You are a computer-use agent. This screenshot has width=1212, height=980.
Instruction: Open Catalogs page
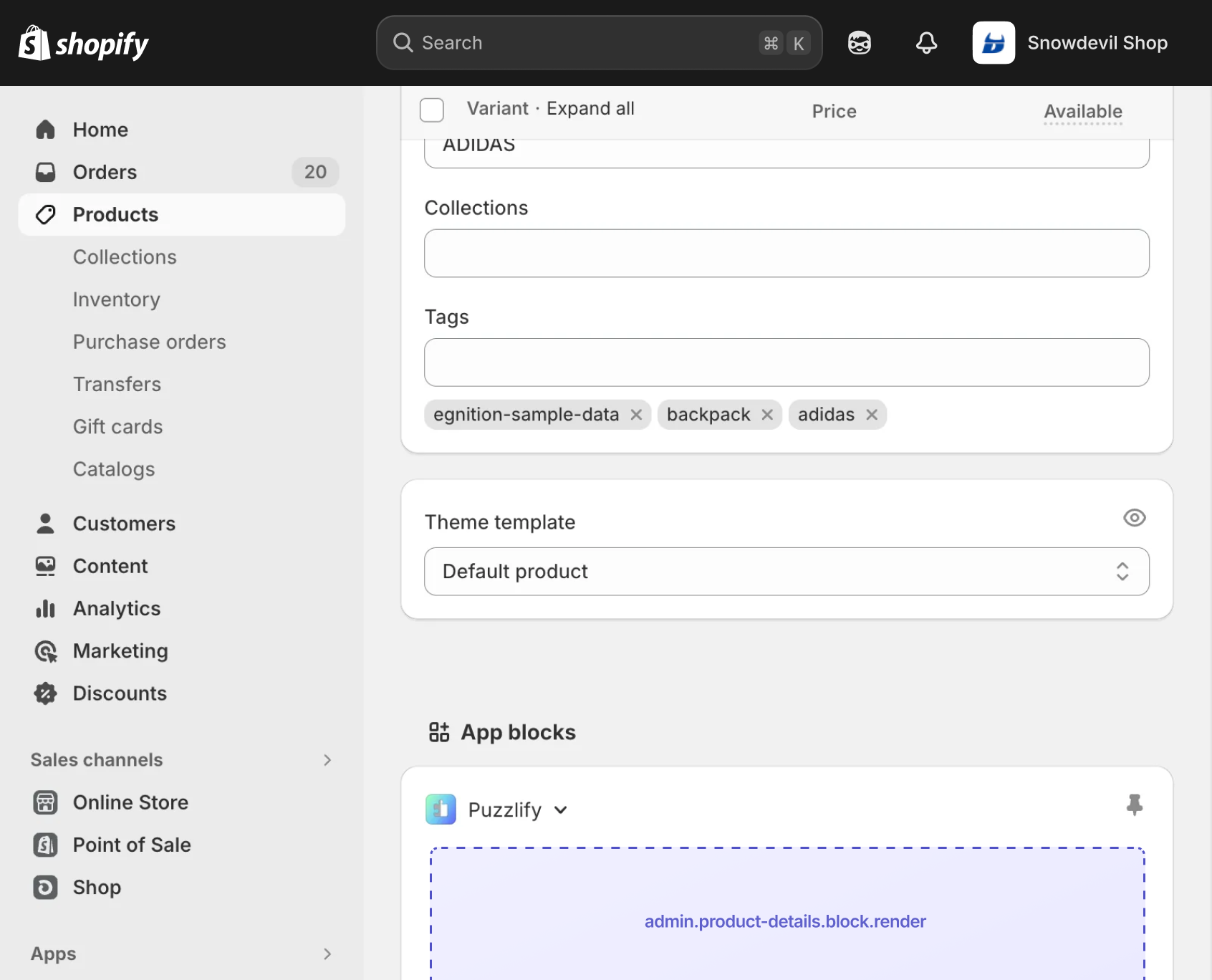[114, 469]
